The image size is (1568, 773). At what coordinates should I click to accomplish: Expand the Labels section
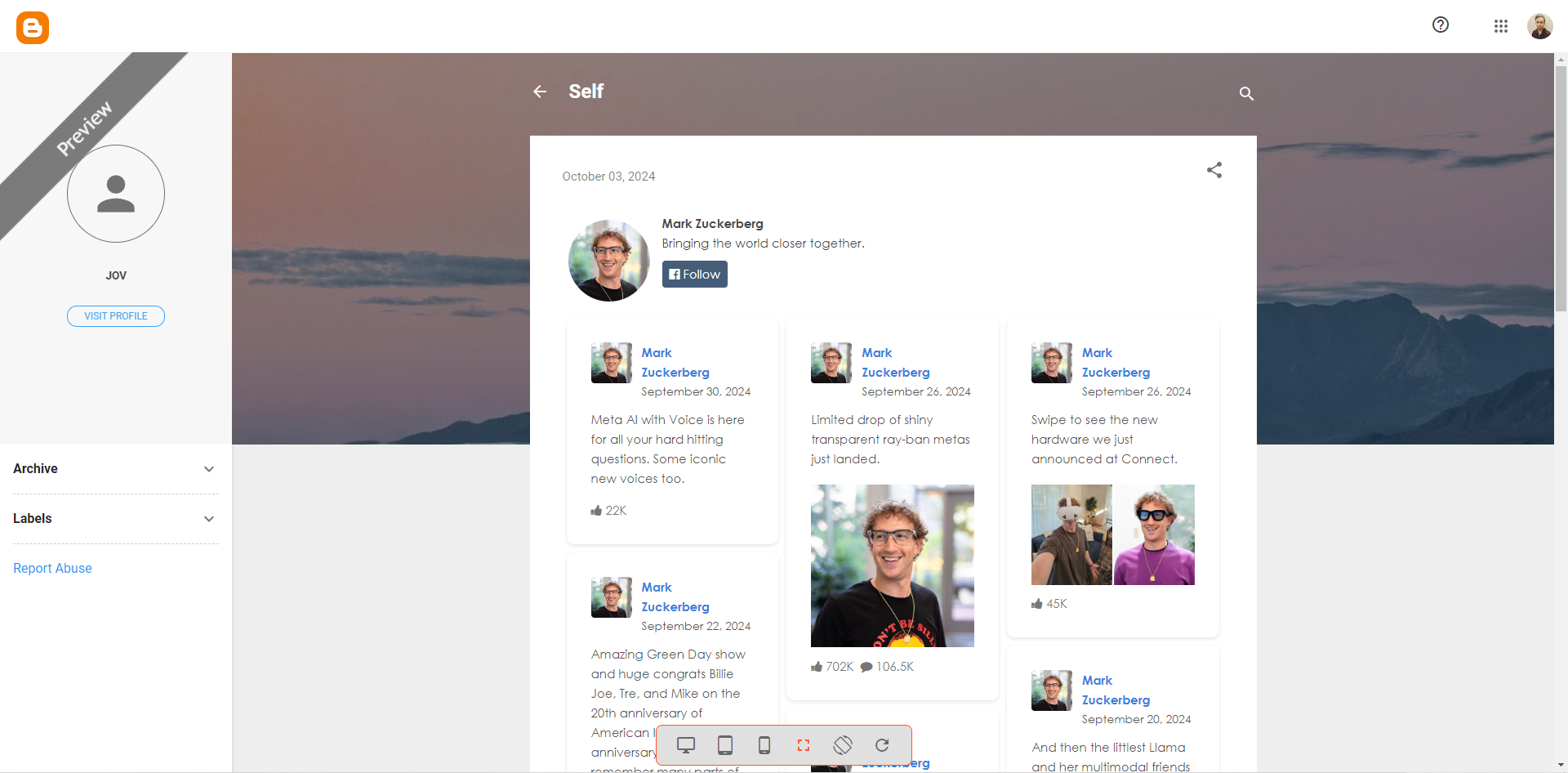point(115,519)
